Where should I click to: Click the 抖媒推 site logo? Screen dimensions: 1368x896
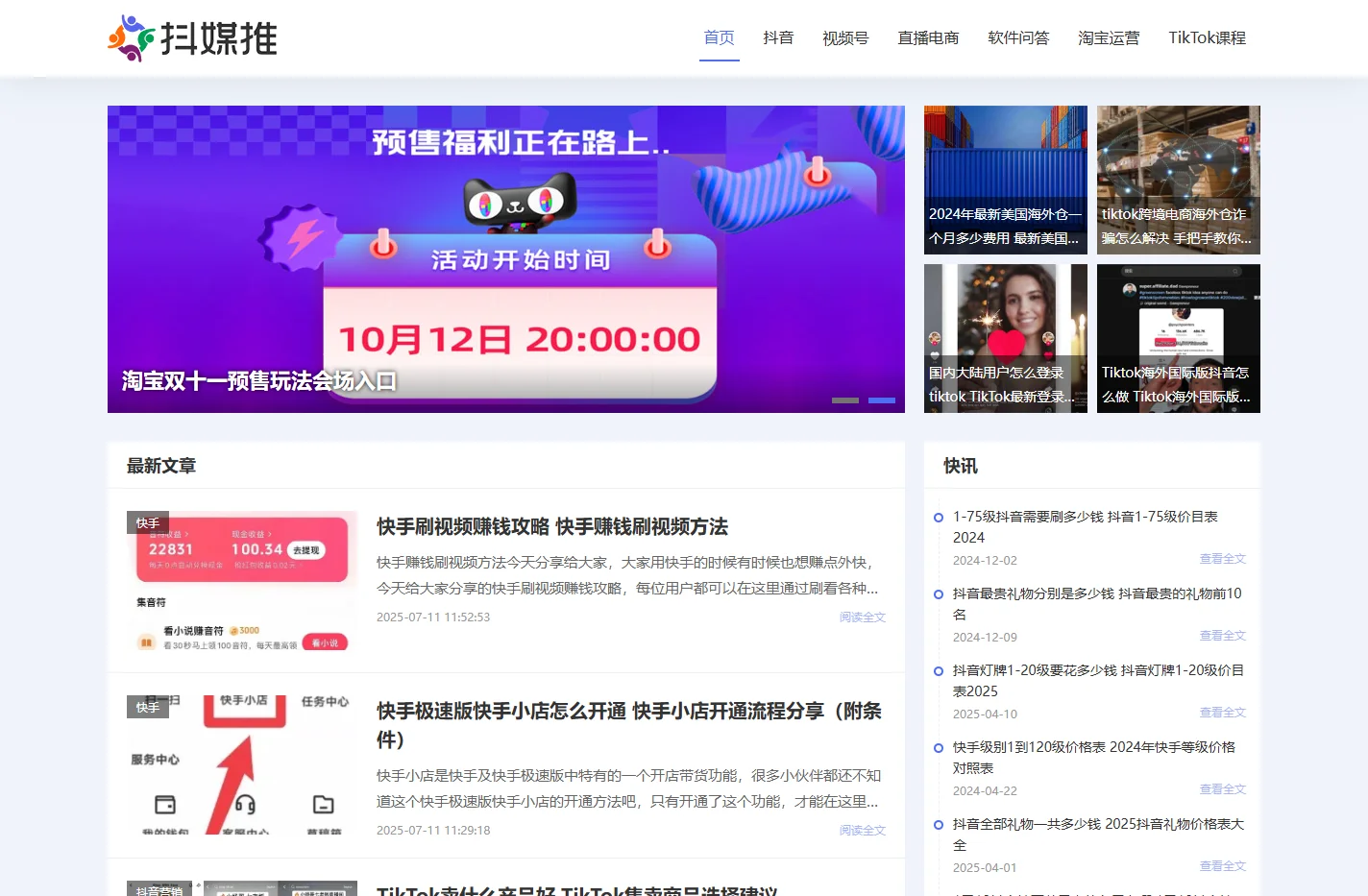pyautogui.click(x=193, y=38)
